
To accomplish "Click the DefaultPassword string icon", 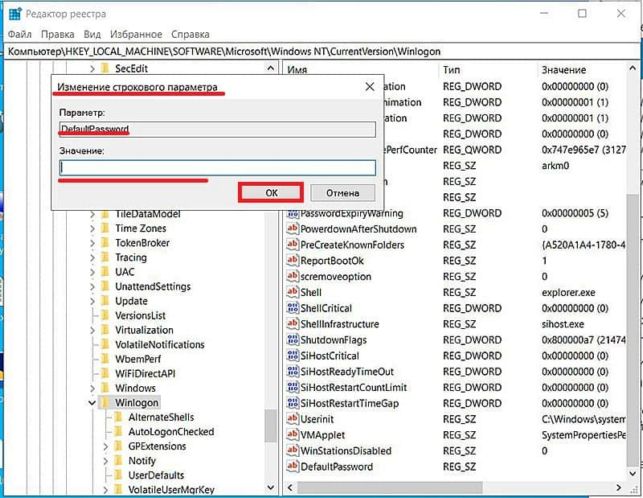I will coord(292,466).
